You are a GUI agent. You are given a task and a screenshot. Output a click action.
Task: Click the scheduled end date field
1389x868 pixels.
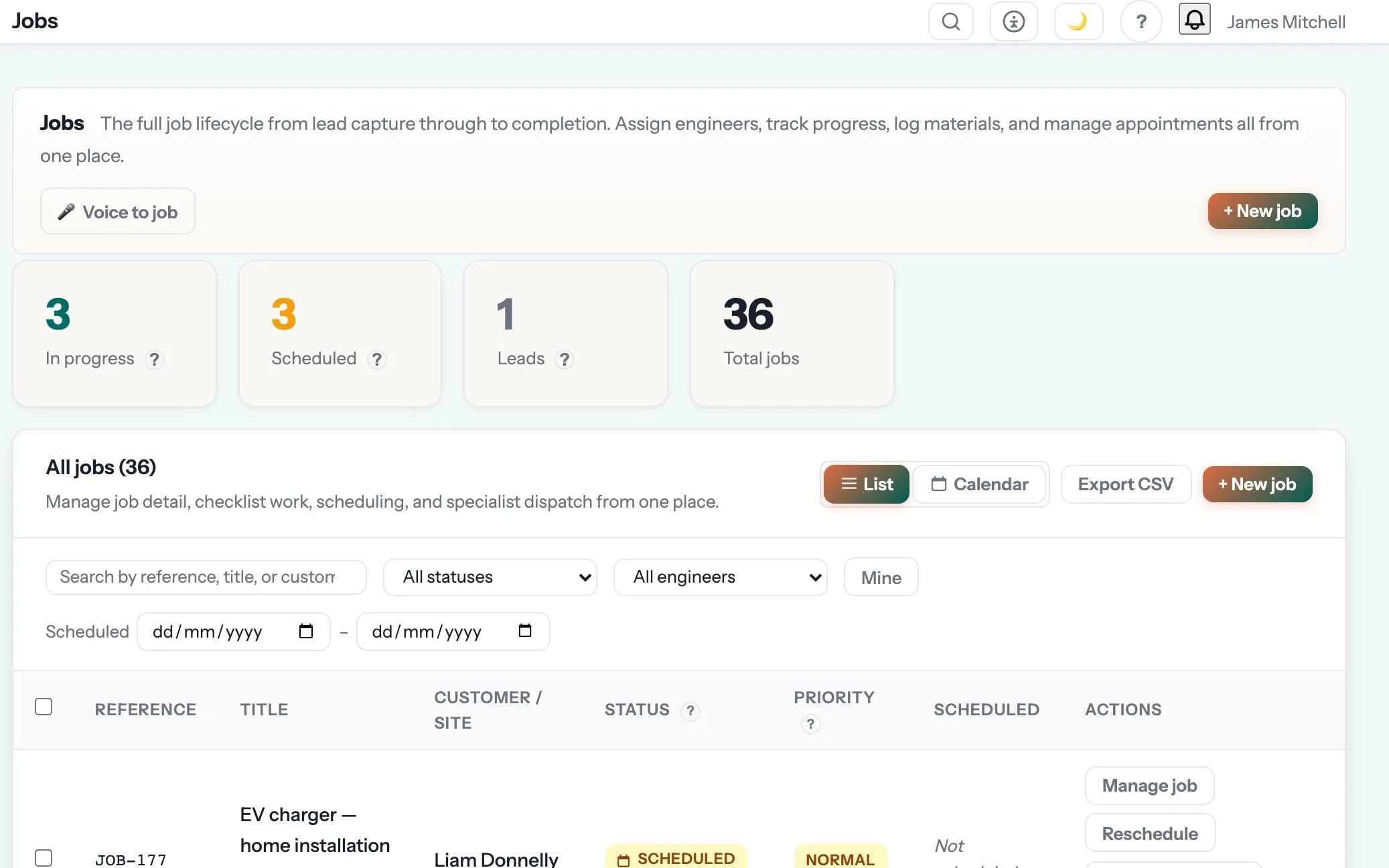coord(453,632)
